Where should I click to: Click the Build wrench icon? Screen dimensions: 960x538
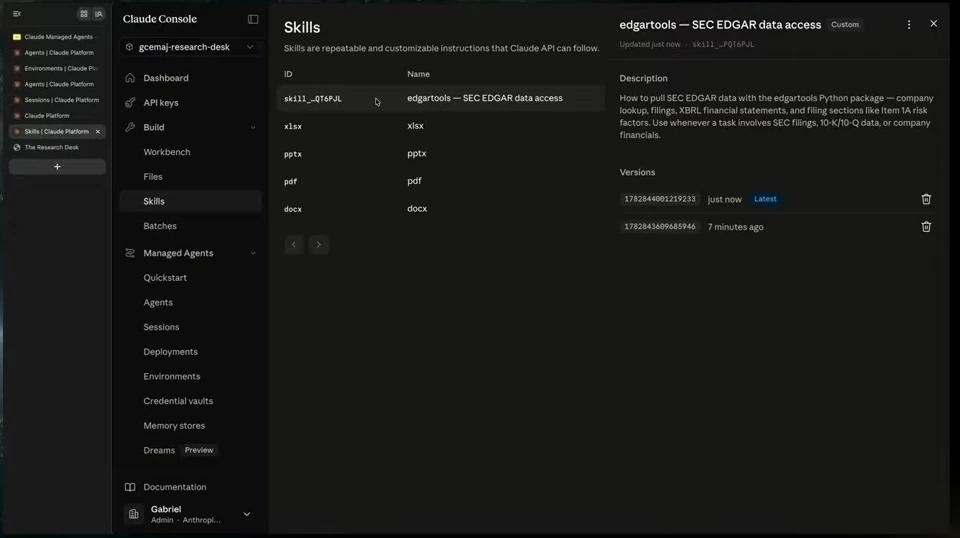(x=130, y=127)
